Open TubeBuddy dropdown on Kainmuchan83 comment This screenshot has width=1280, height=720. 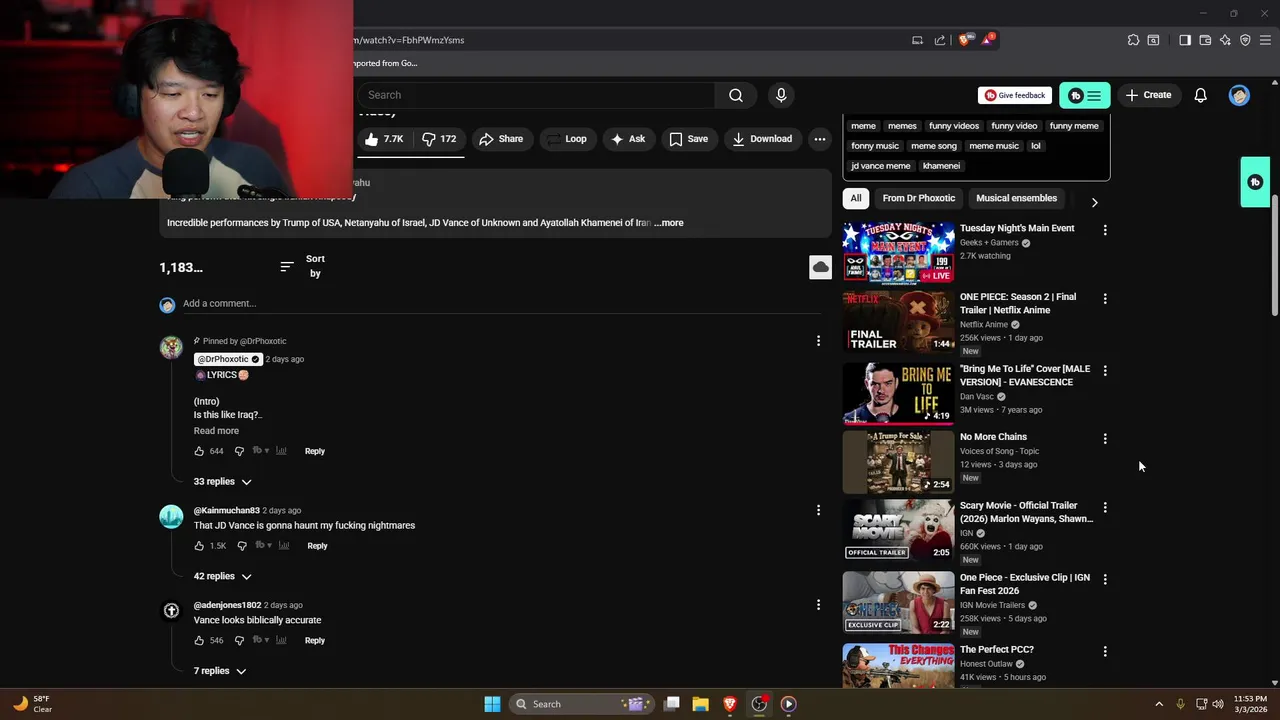point(262,546)
